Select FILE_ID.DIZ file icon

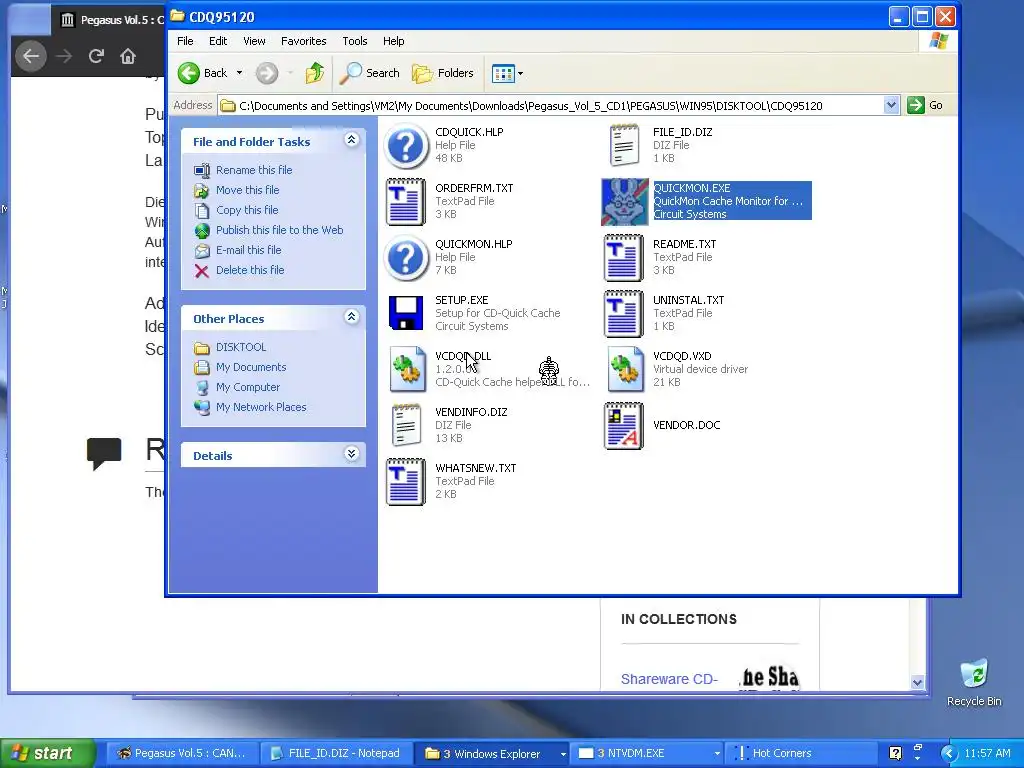[624, 146]
